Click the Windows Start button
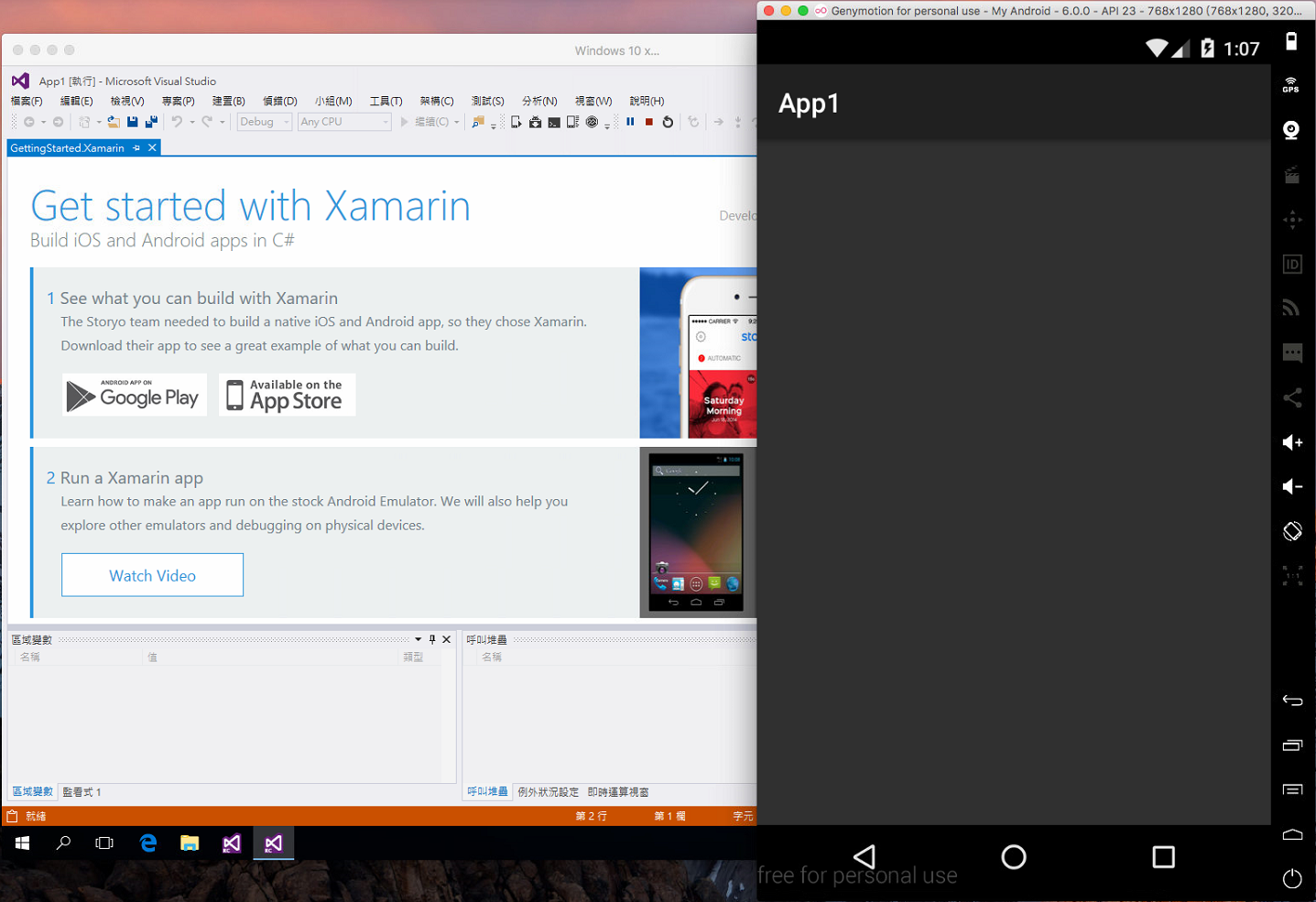This screenshot has width=1316, height=902. click(22, 843)
